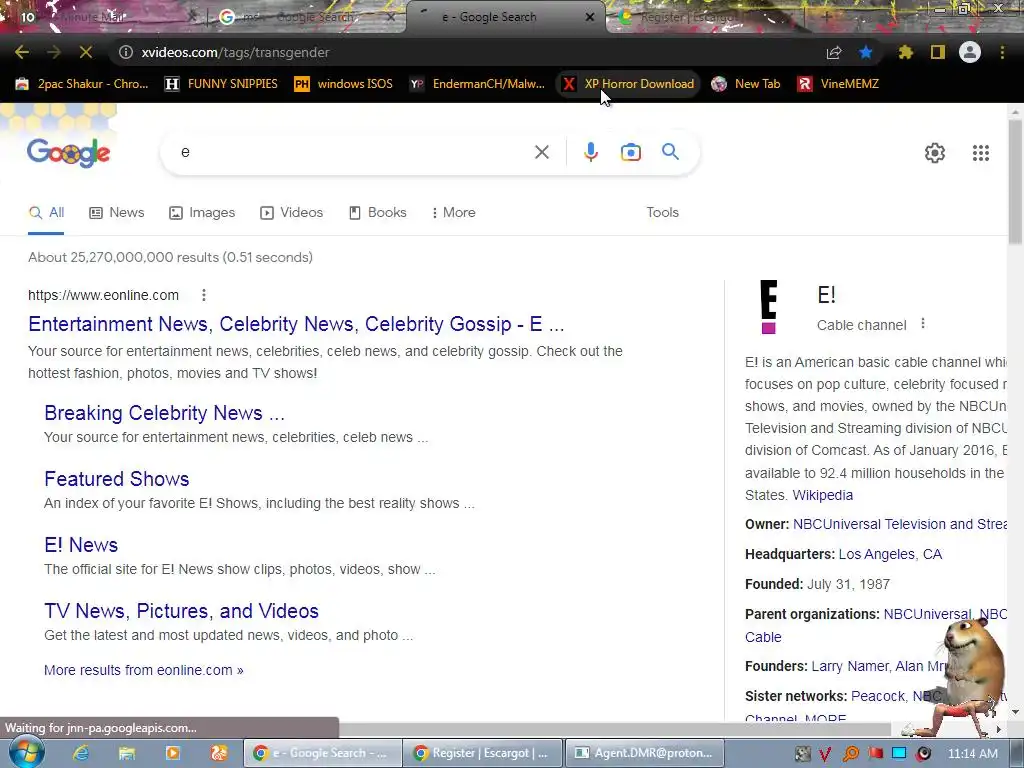Open the media player taskbar icon

click(x=172, y=753)
